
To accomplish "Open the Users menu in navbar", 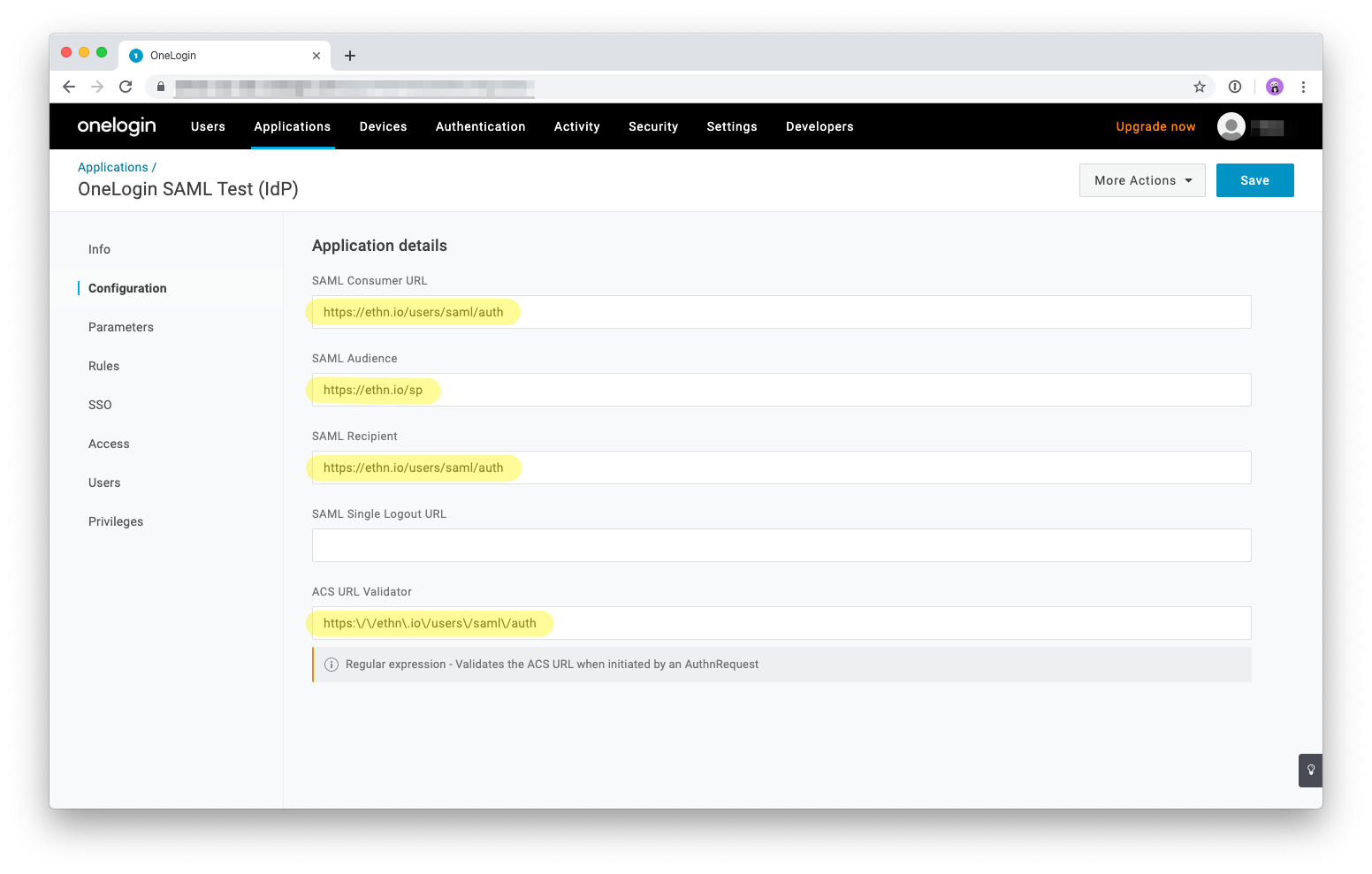I will click(x=208, y=126).
